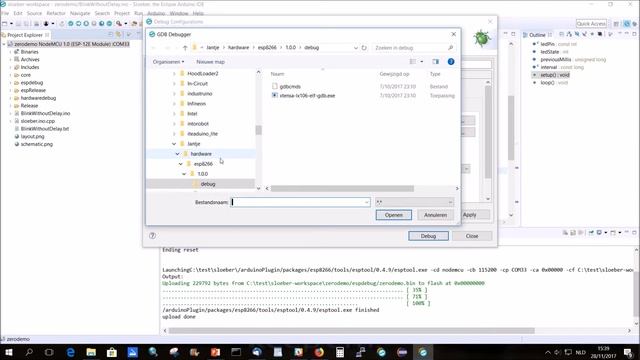Click the taskbar search icon

[29, 352]
